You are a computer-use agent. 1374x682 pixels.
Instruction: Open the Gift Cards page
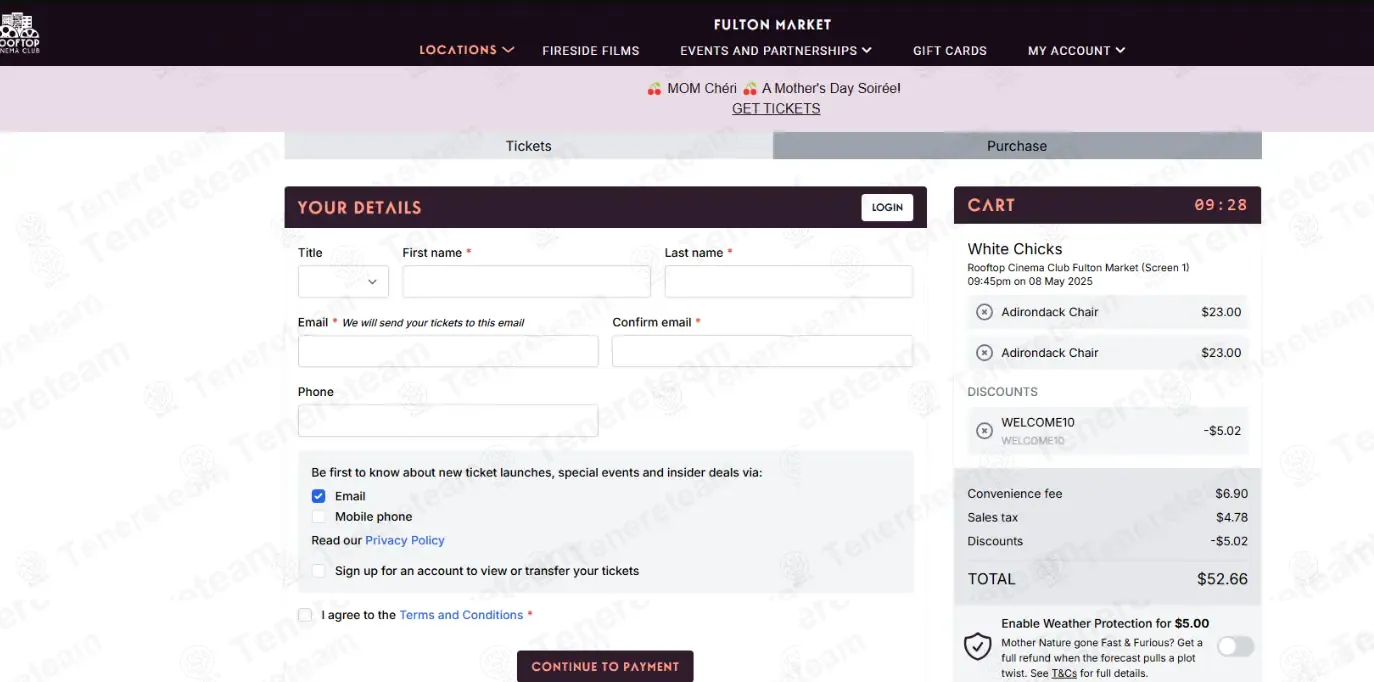click(x=950, y=50)
